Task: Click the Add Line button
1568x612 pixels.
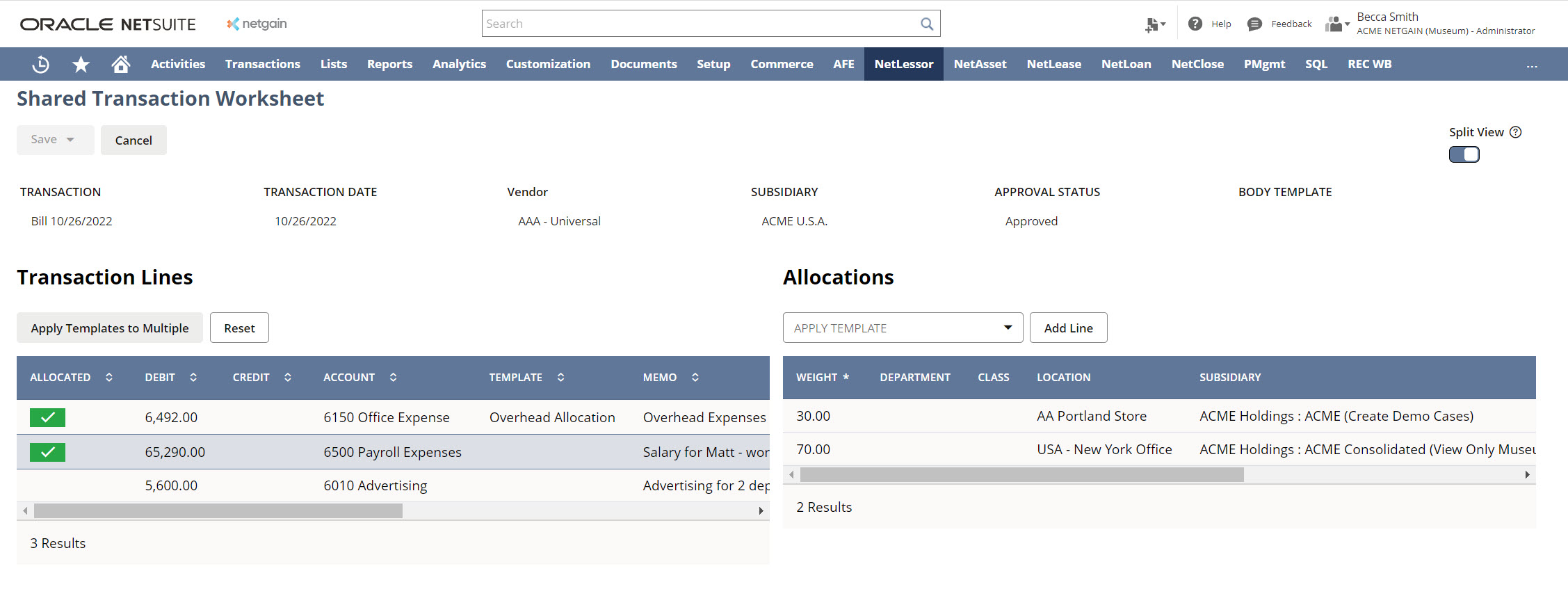Action: pyautogui.click(x=1068, y=328)
